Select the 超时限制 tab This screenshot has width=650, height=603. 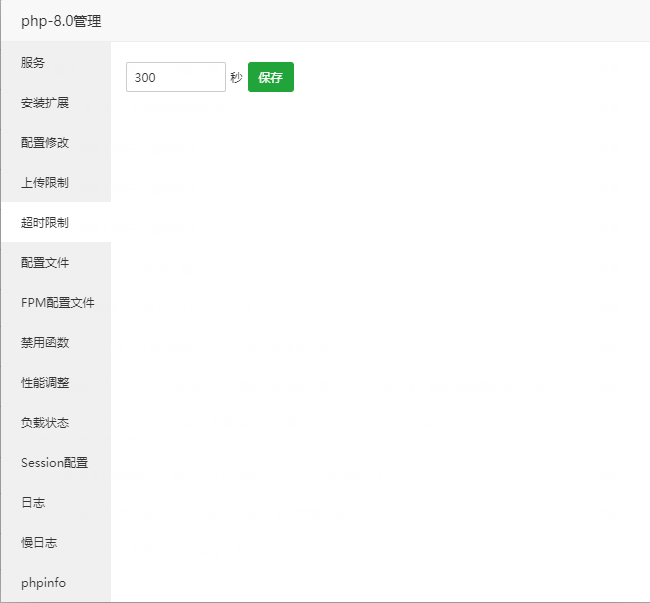pyautogui.click(x=56, y=223)
